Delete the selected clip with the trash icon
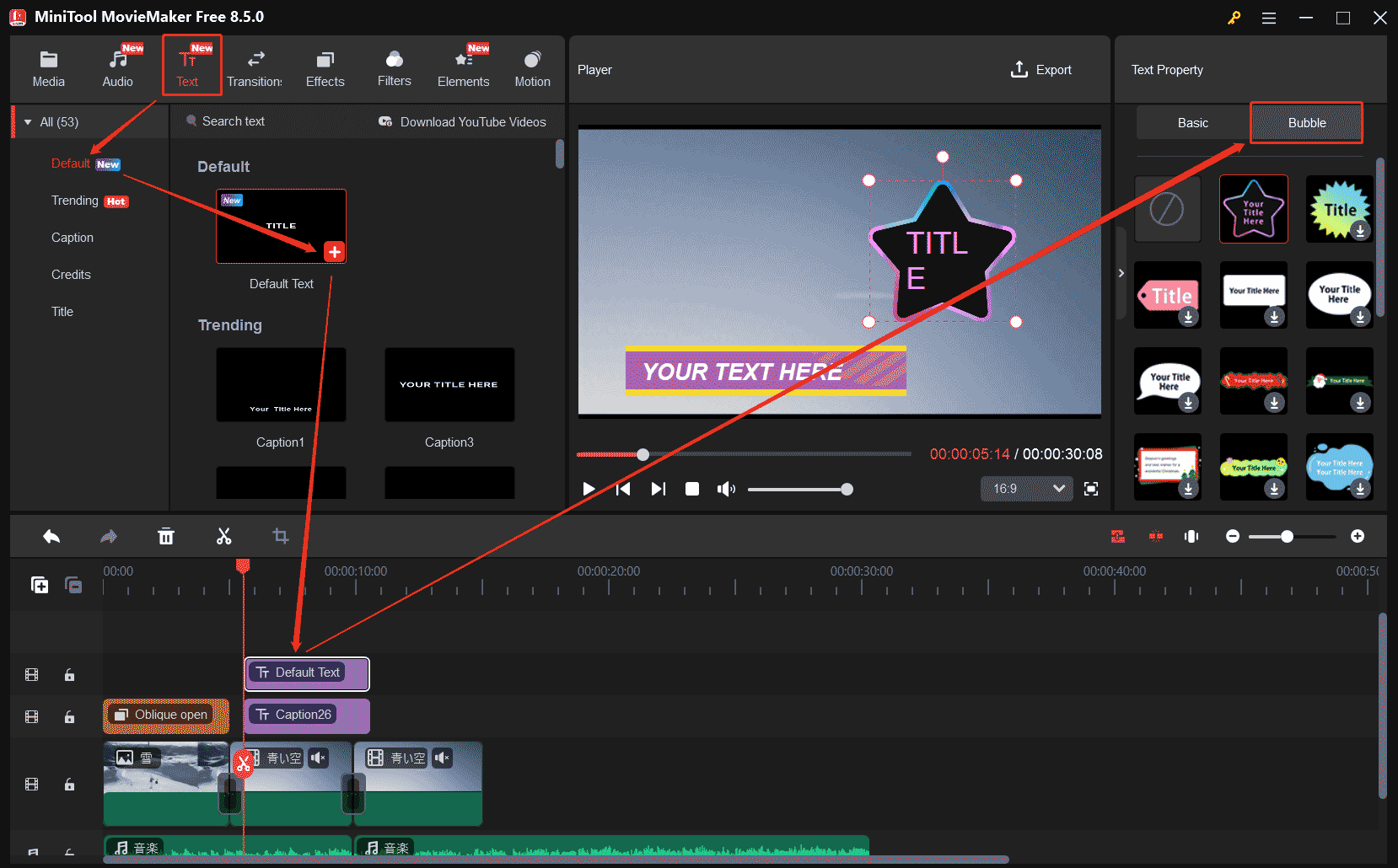This screenshot has height=868, width=1398. pos(166,536)
